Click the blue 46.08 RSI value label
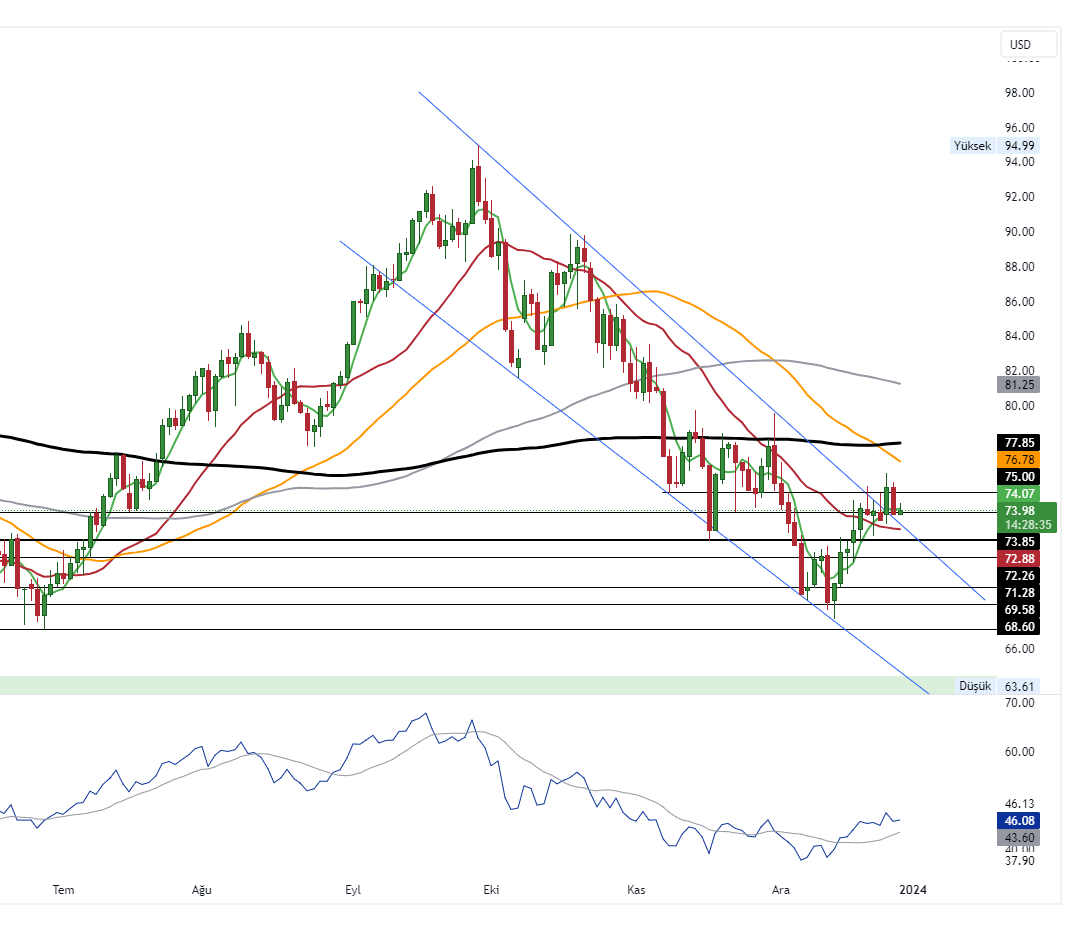1071x939 pixels. coord(1019,821)
